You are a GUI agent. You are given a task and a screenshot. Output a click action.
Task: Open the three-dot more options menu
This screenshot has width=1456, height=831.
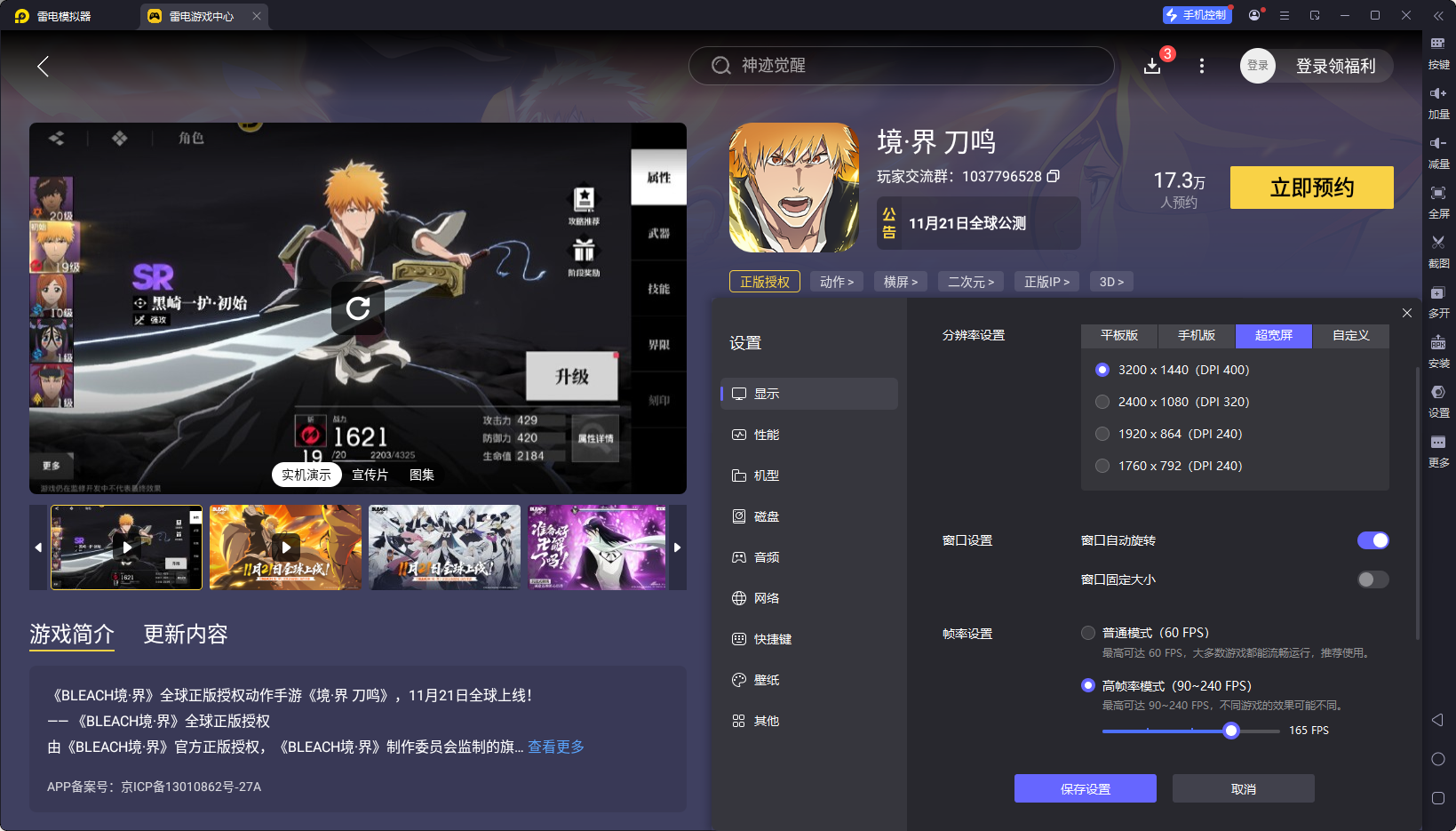(1202, 66)
